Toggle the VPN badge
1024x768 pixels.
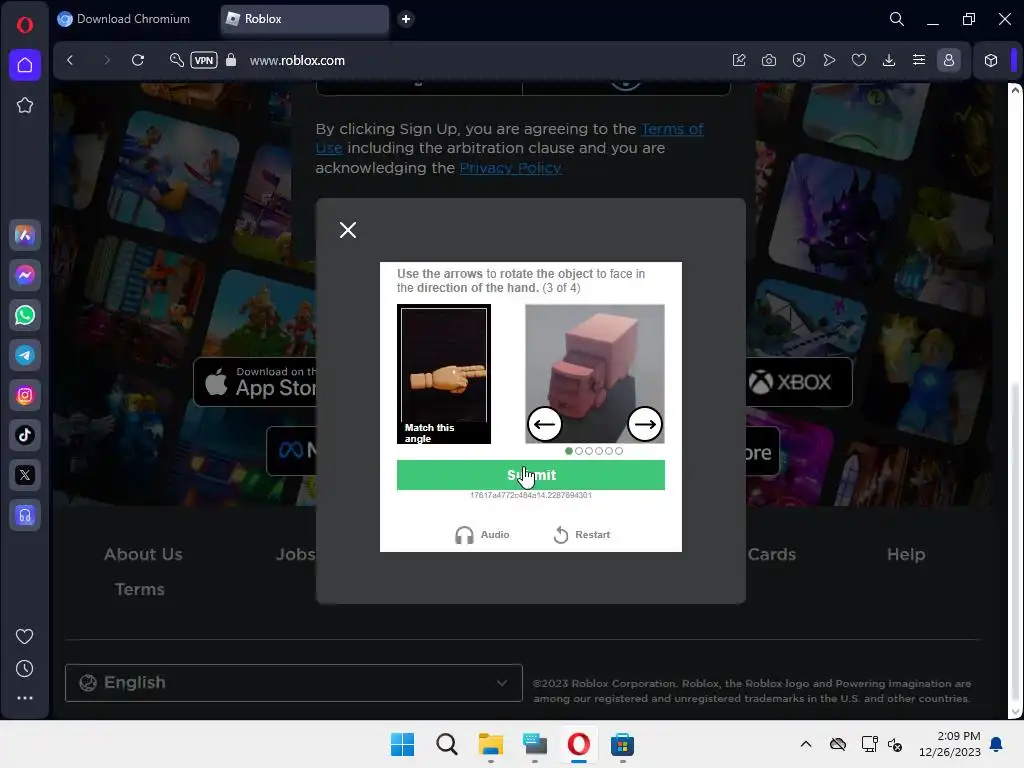click(204, 60)
